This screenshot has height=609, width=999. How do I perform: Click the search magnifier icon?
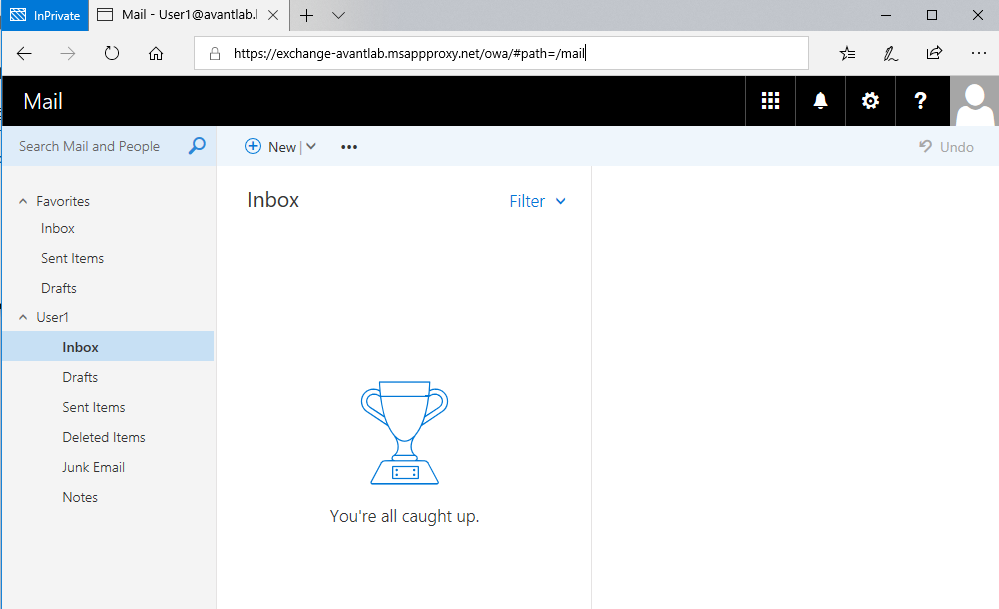point(198,146)
